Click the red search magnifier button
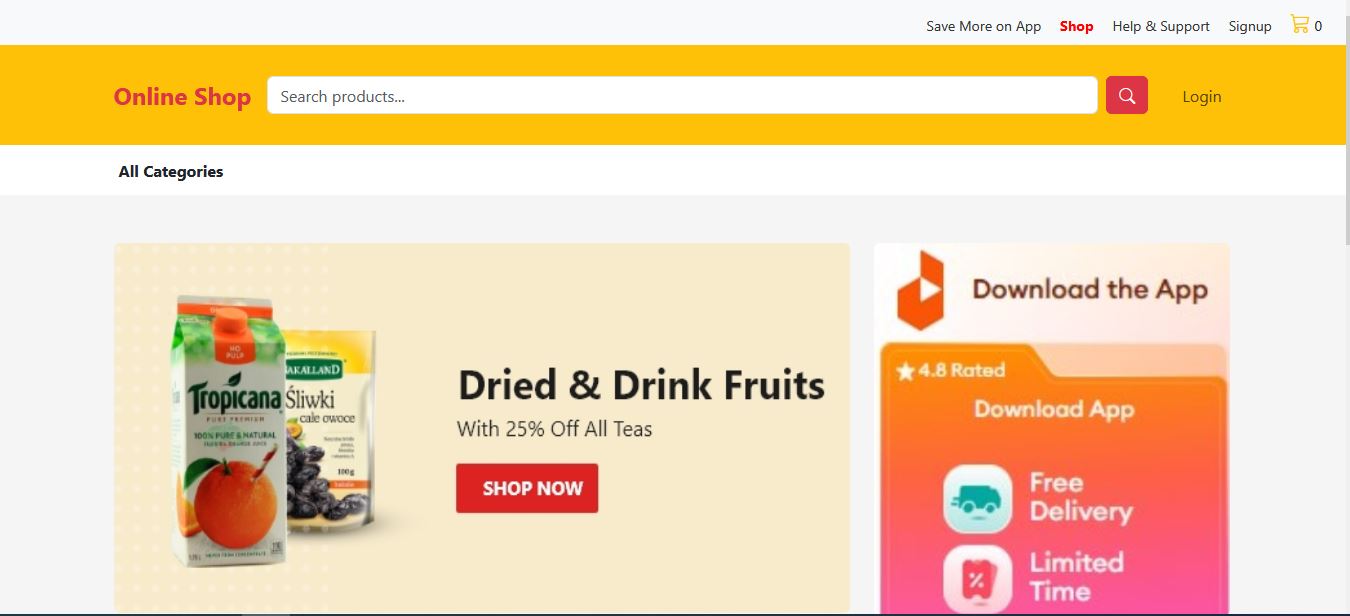Screen dimensions: 1350x616 (1126, 95)
